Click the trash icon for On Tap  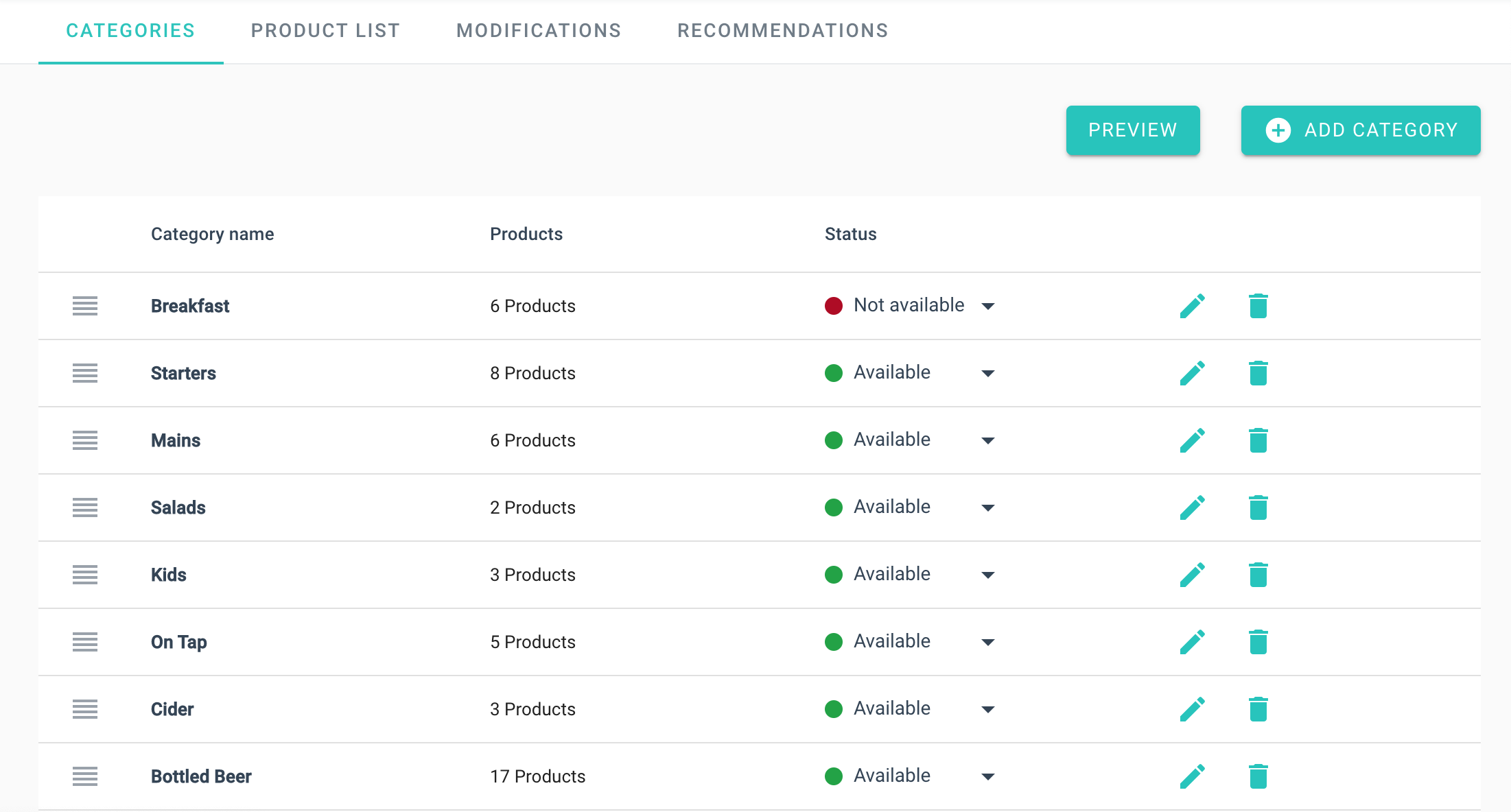1258,642
